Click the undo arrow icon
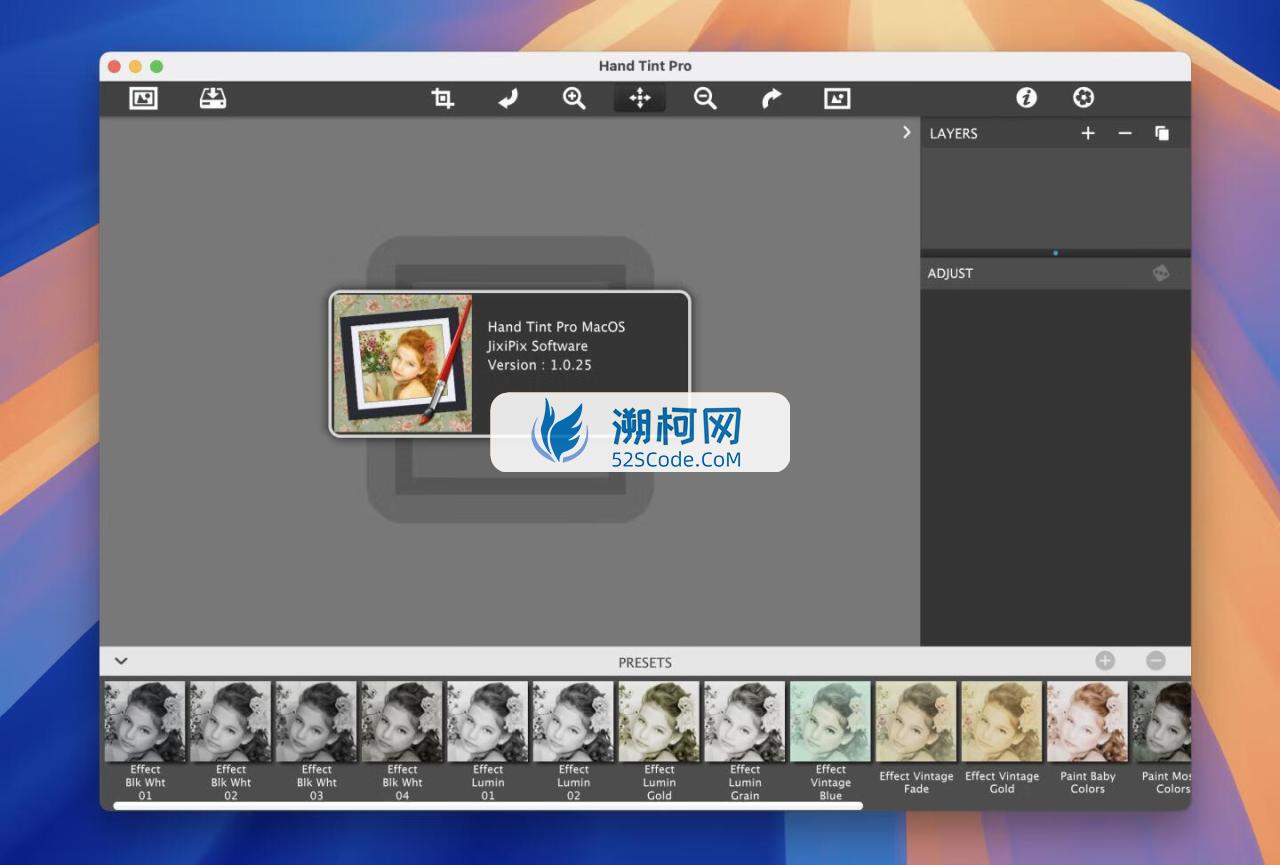The image size is (1280, 865). pos(508,98)
